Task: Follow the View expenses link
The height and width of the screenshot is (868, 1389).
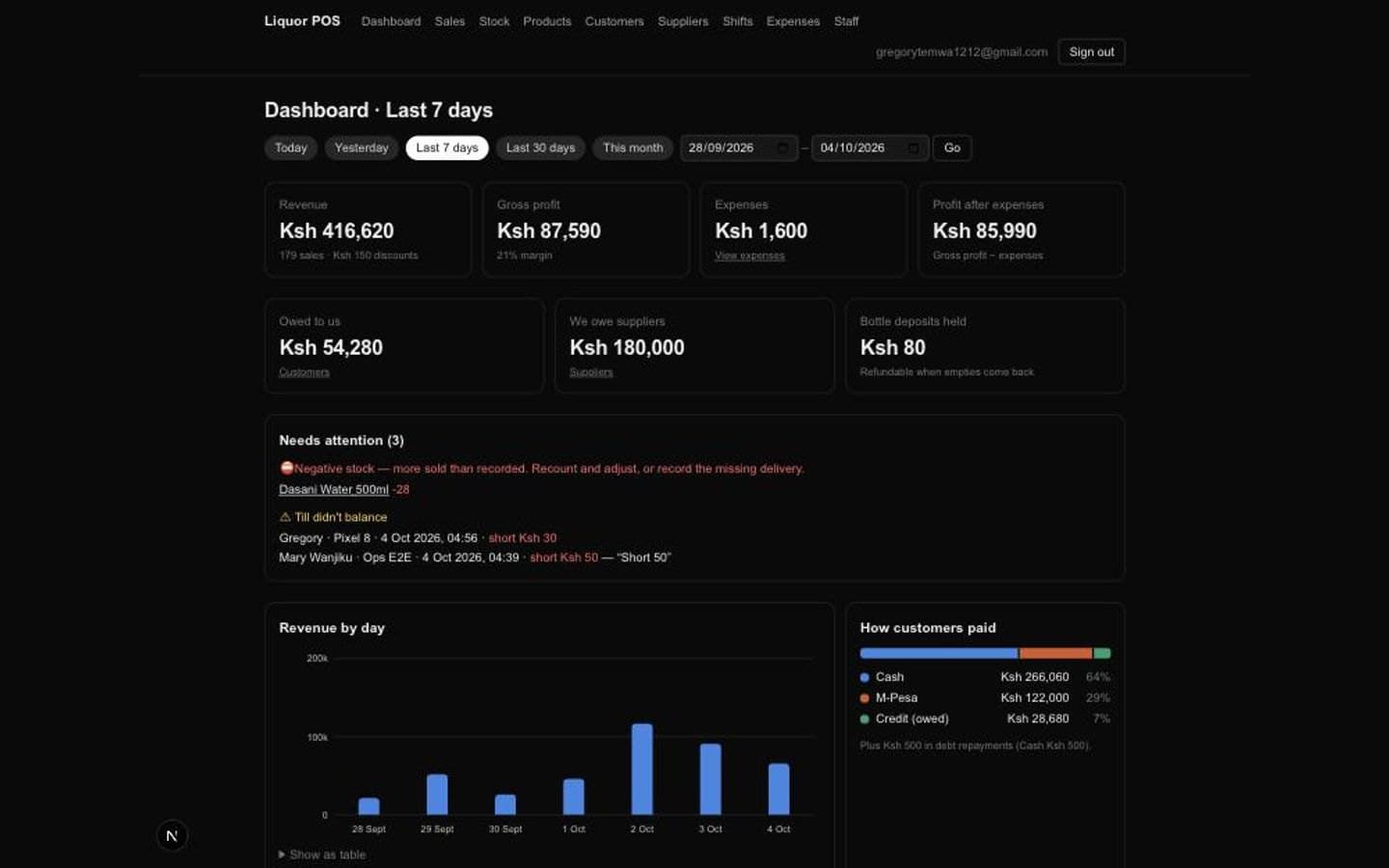Action: tap(749, 256)
